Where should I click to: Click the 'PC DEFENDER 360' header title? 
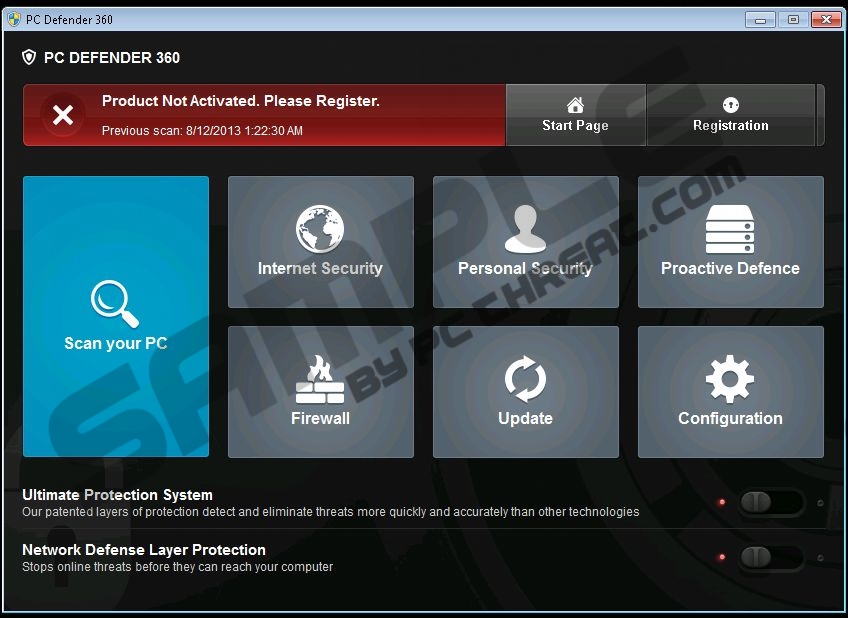[112, 58]
